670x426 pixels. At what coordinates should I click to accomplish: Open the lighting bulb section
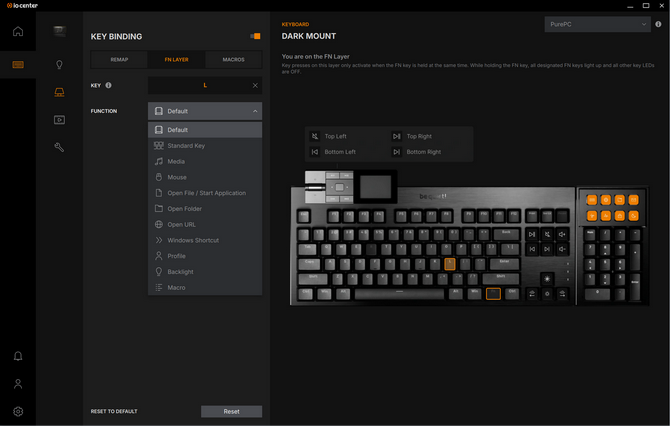tap(59, 65)
